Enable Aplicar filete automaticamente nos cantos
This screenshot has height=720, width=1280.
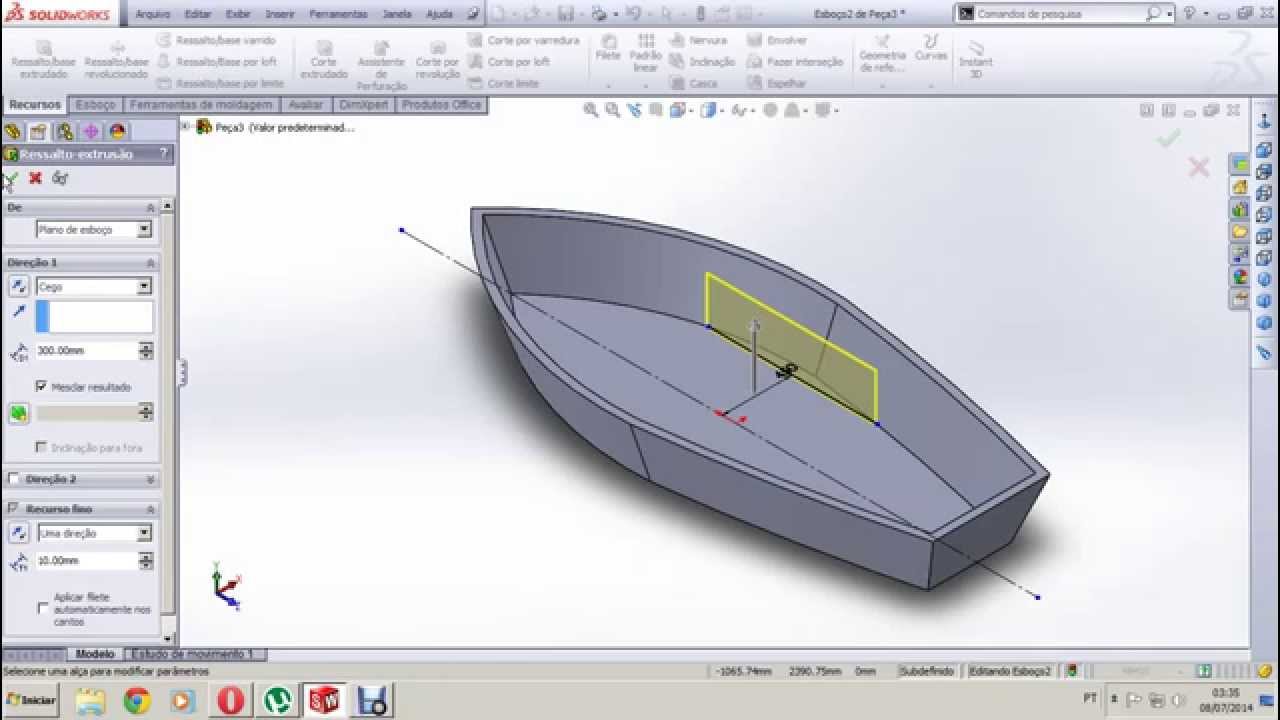click(42, 608)
